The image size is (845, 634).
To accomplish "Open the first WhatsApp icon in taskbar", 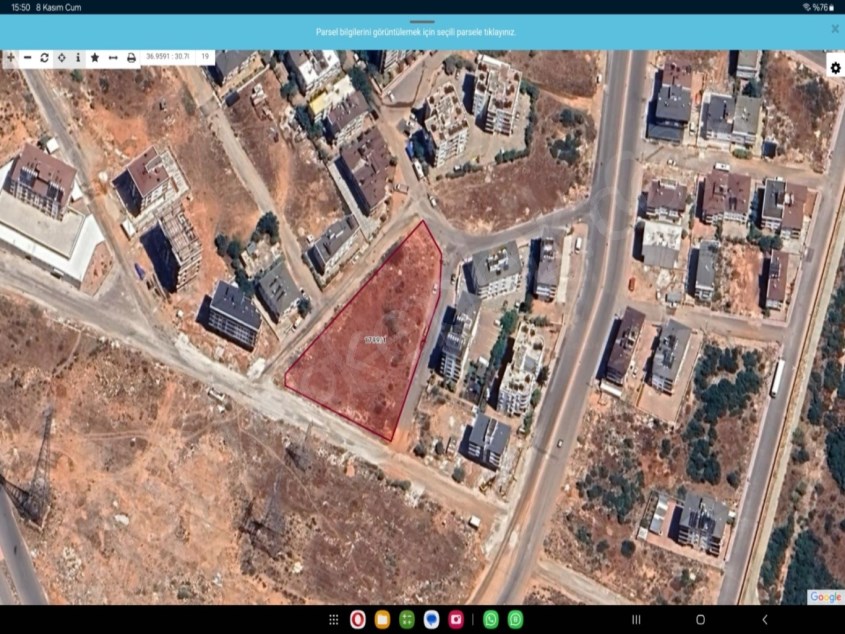I will point(491,620).
